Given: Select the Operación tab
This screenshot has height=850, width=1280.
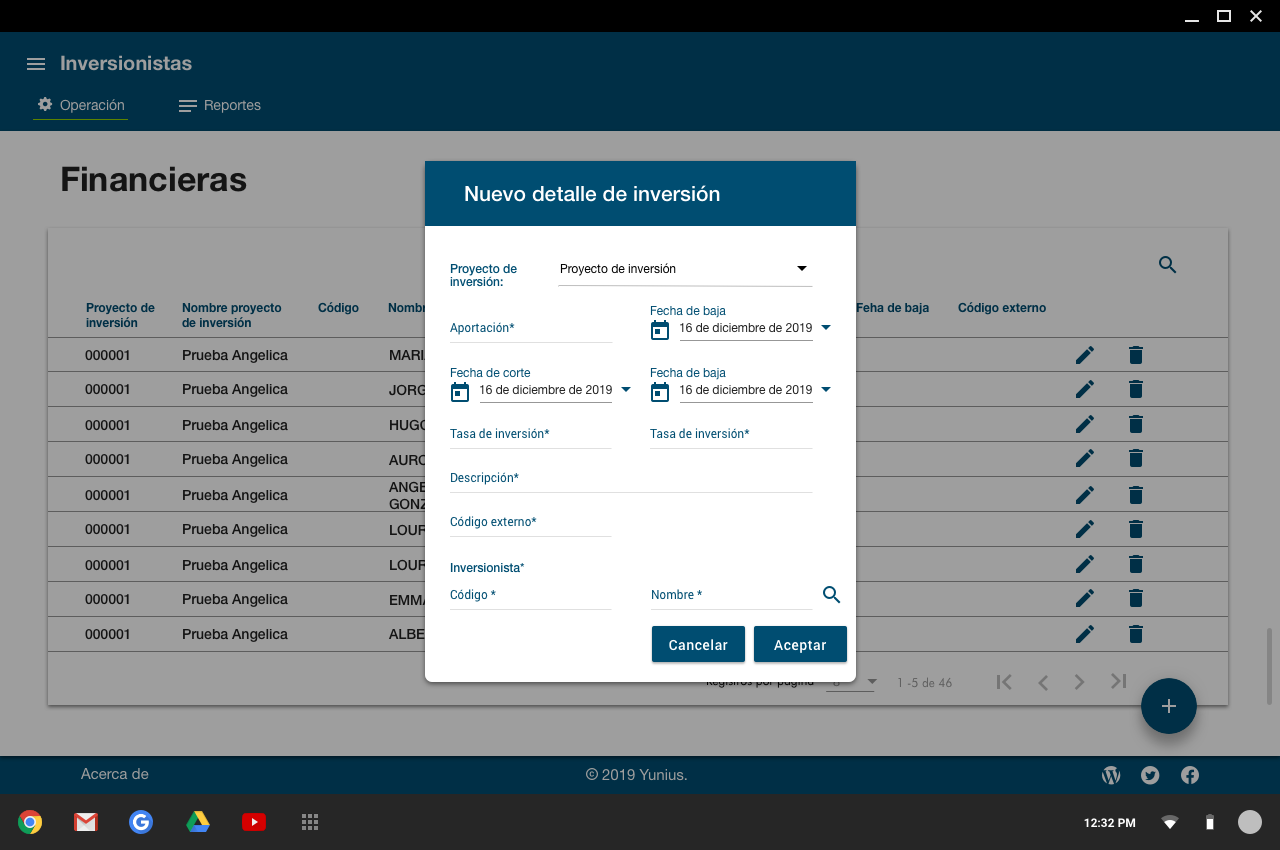Looking at the screenshot, I should click(x=81, y=105).
